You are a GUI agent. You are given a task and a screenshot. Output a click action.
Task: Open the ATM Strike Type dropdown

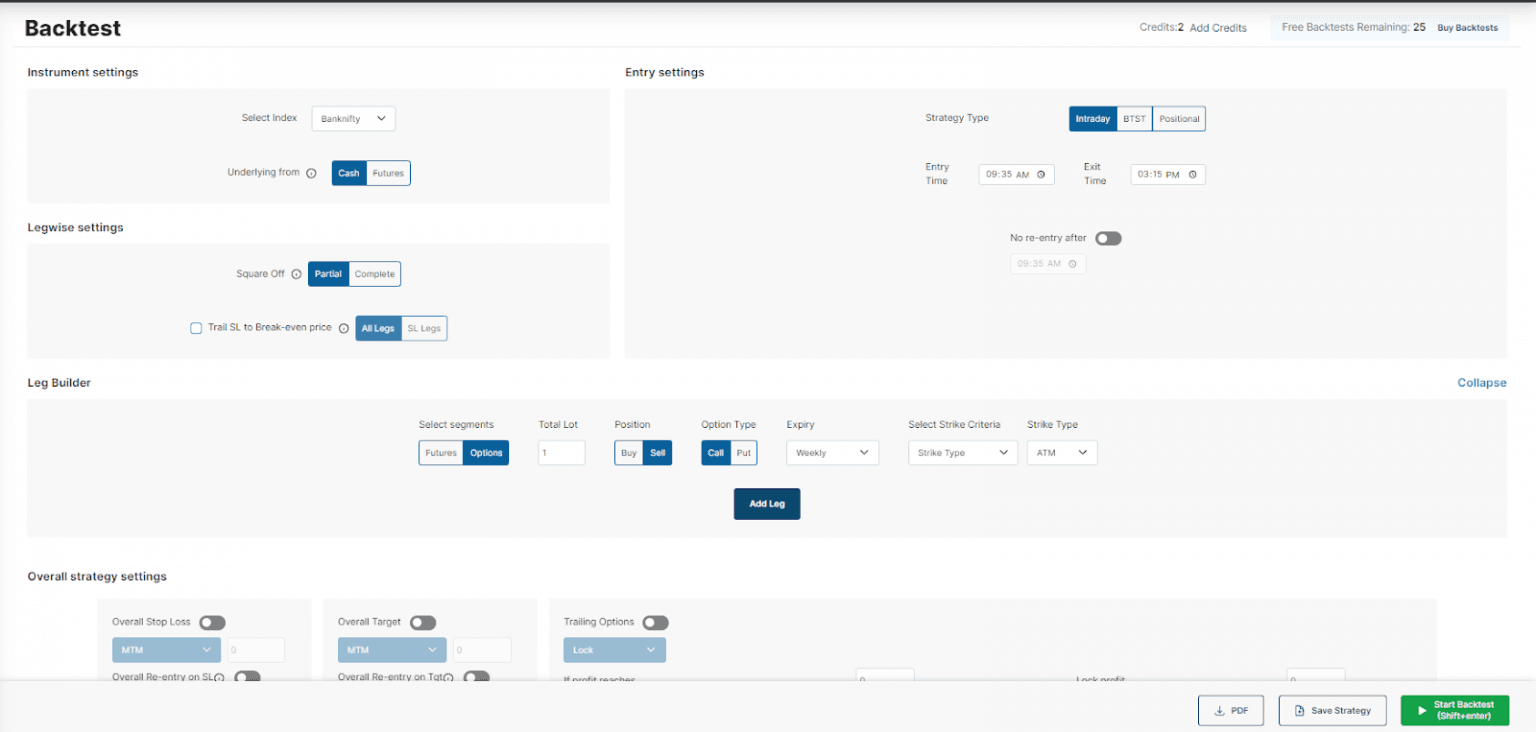pyautogui.click(x=1061, y=453)
